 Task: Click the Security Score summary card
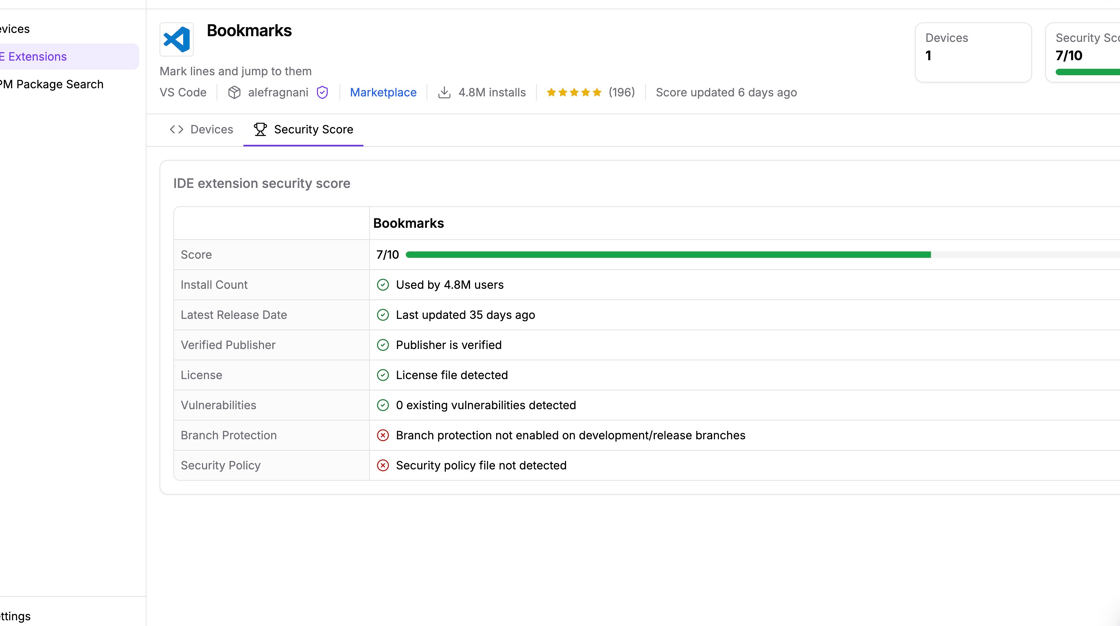point(1085,52)
